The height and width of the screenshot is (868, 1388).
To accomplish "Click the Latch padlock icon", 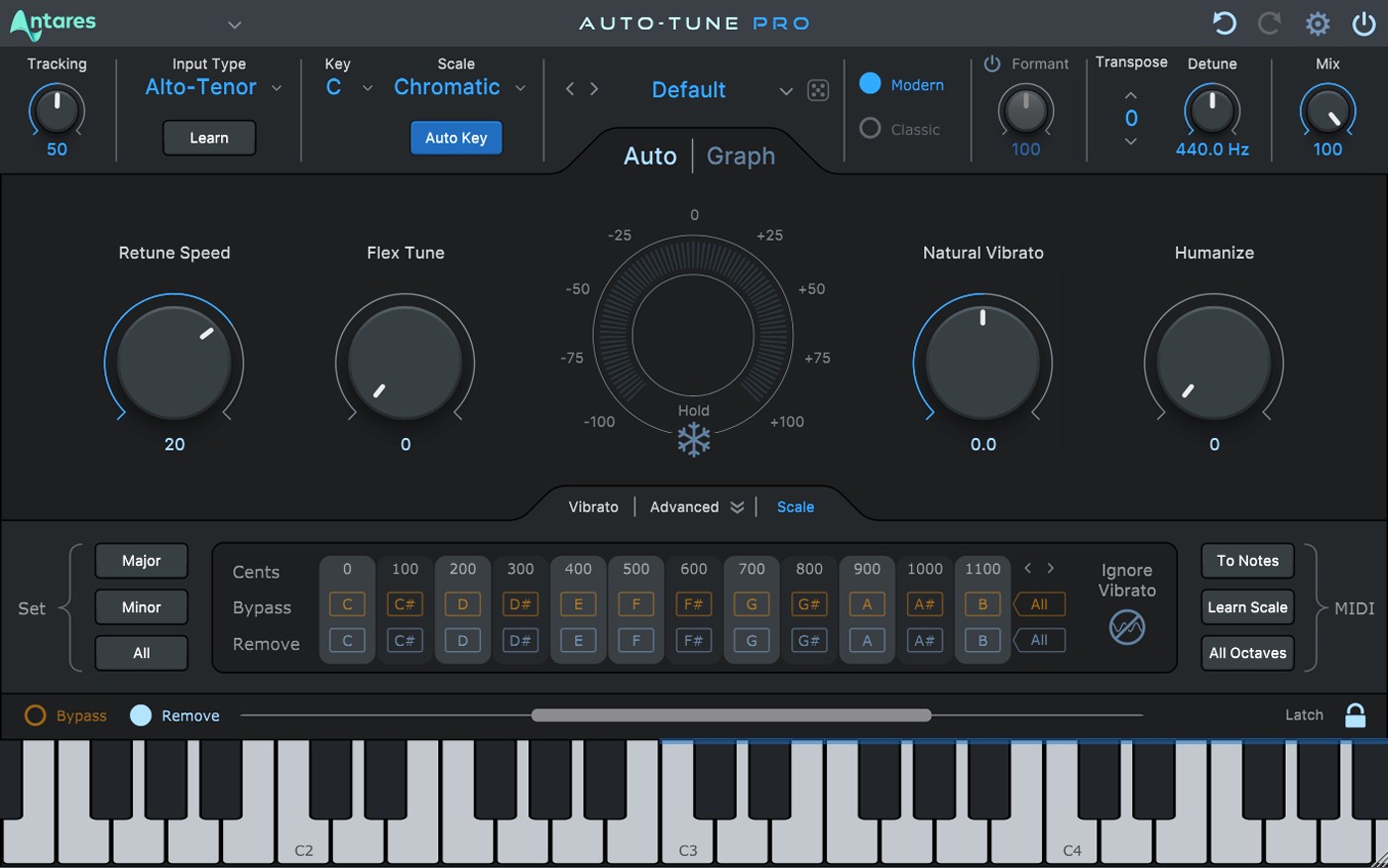I will point(1354,714).
